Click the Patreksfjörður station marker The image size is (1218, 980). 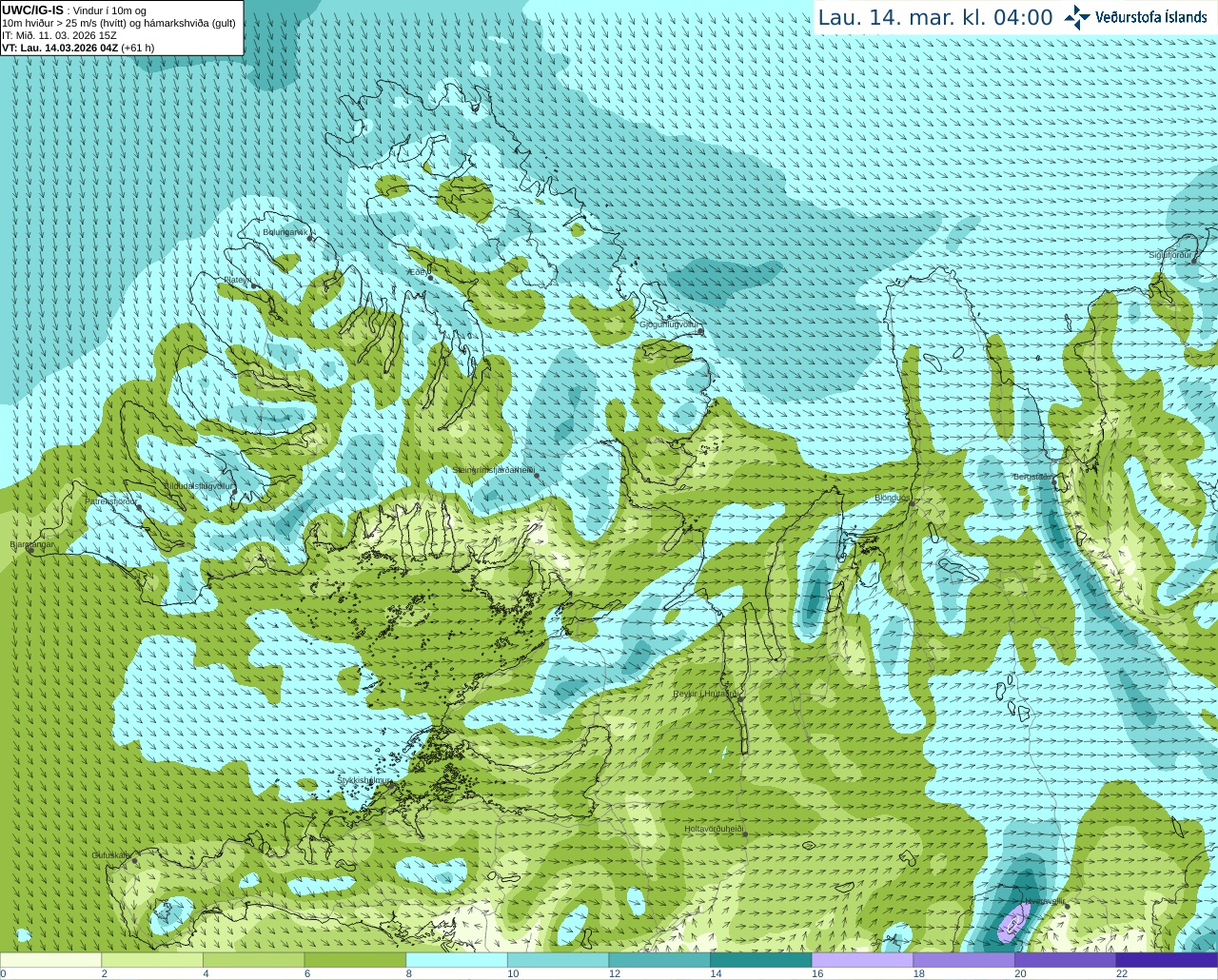[x=139, y=507]
